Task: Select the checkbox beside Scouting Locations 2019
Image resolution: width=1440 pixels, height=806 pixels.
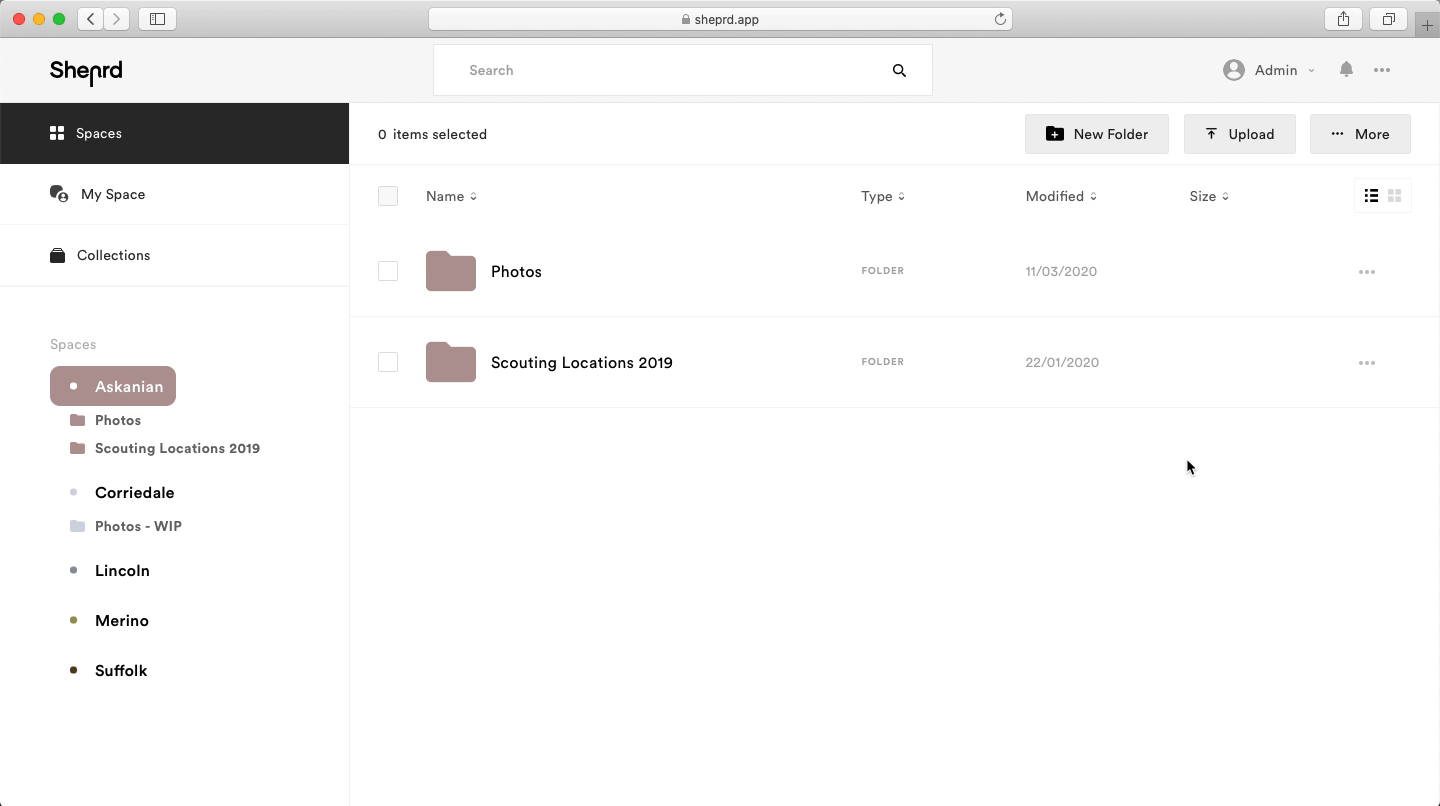Action: [x=388, y=362]
